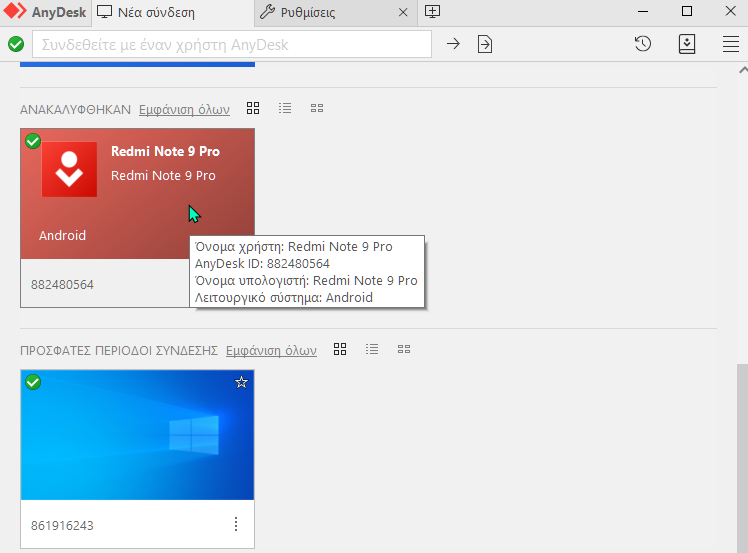Close the Ρυθμίσεις tab
The width and height of the screenshot is (748, 553).
click(403, 13)
